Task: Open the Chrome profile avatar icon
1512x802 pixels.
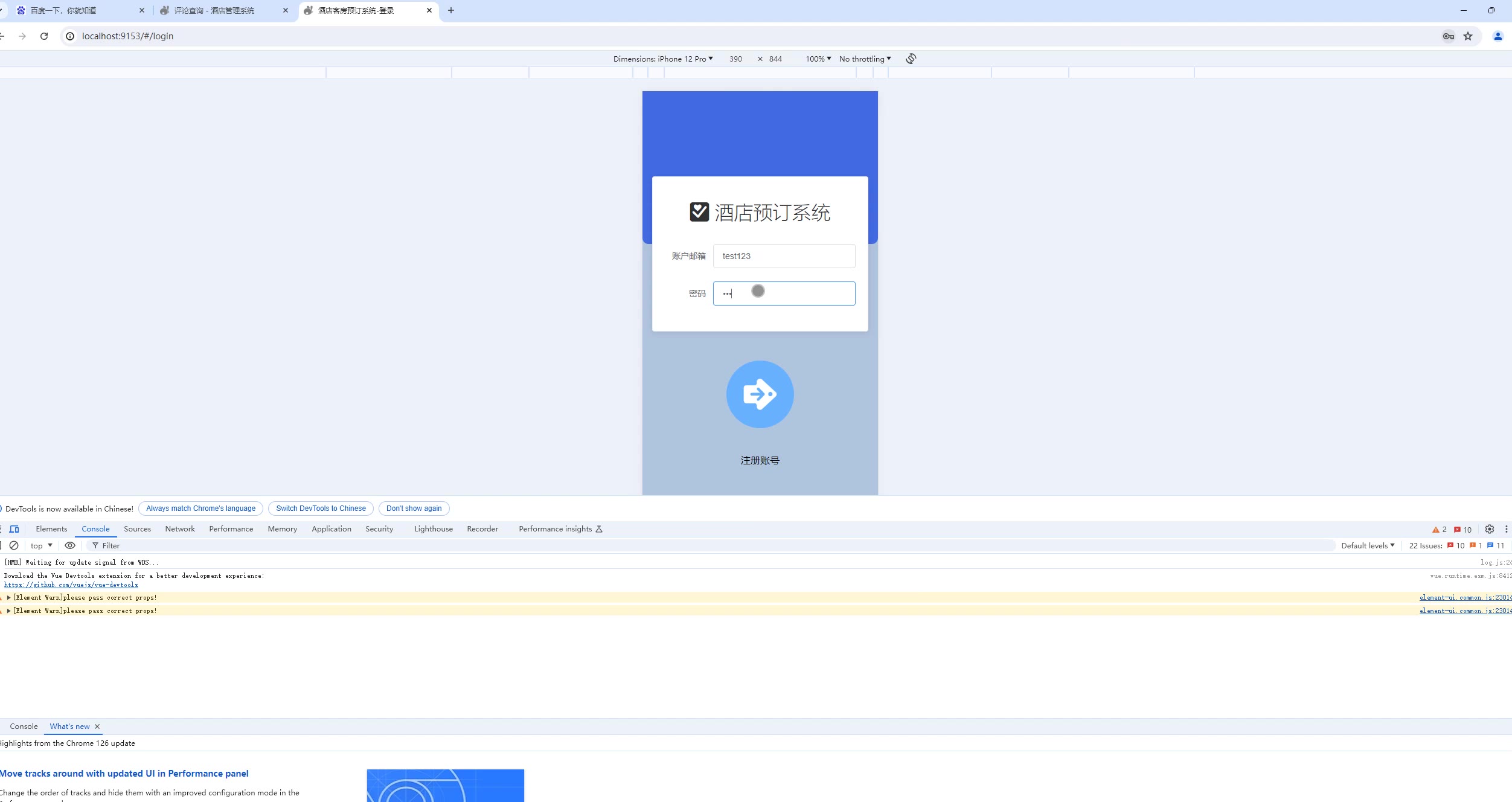Action: click(x=1498, y=36)
